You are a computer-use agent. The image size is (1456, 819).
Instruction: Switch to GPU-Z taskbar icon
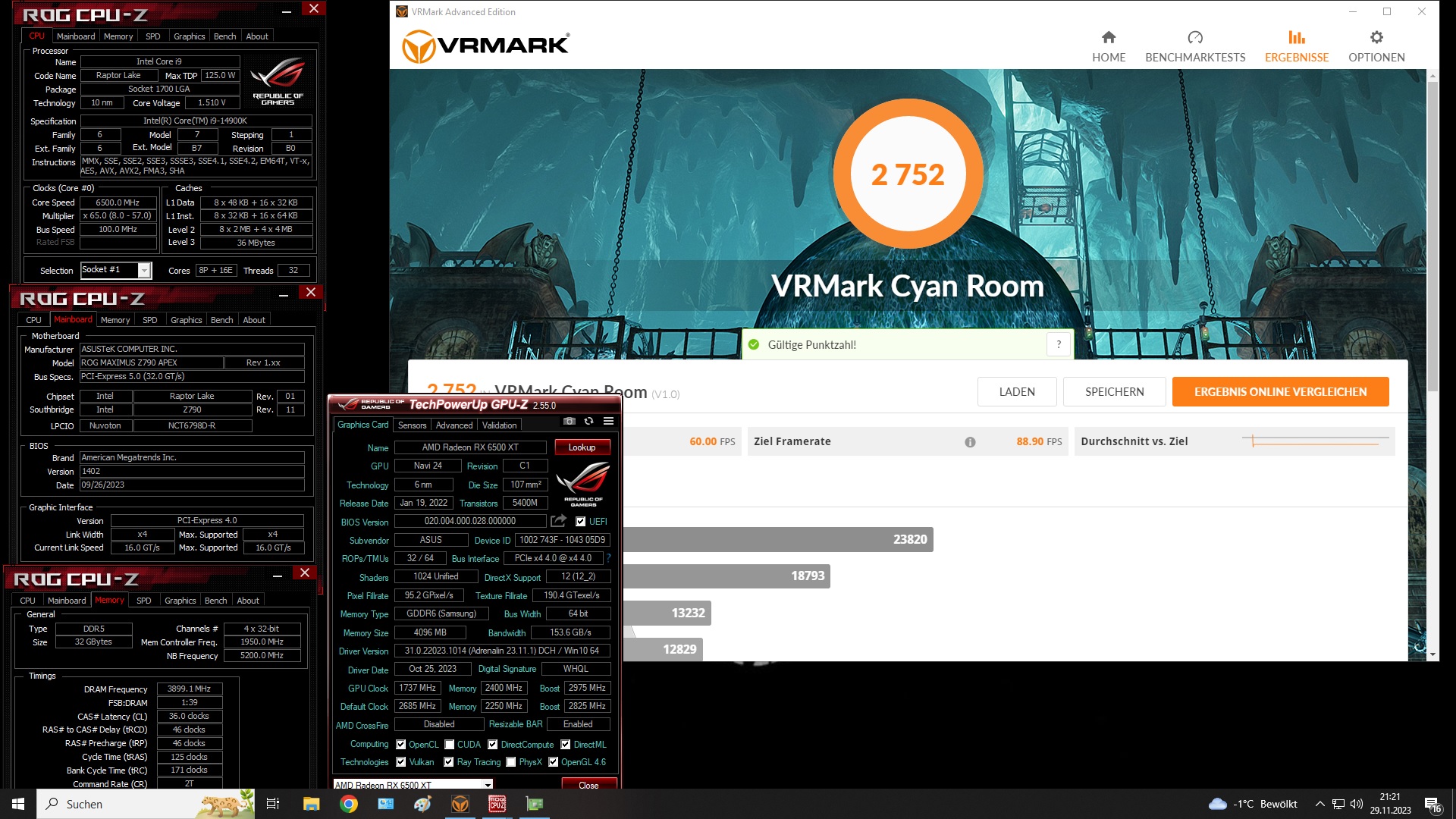pos(535,804)
